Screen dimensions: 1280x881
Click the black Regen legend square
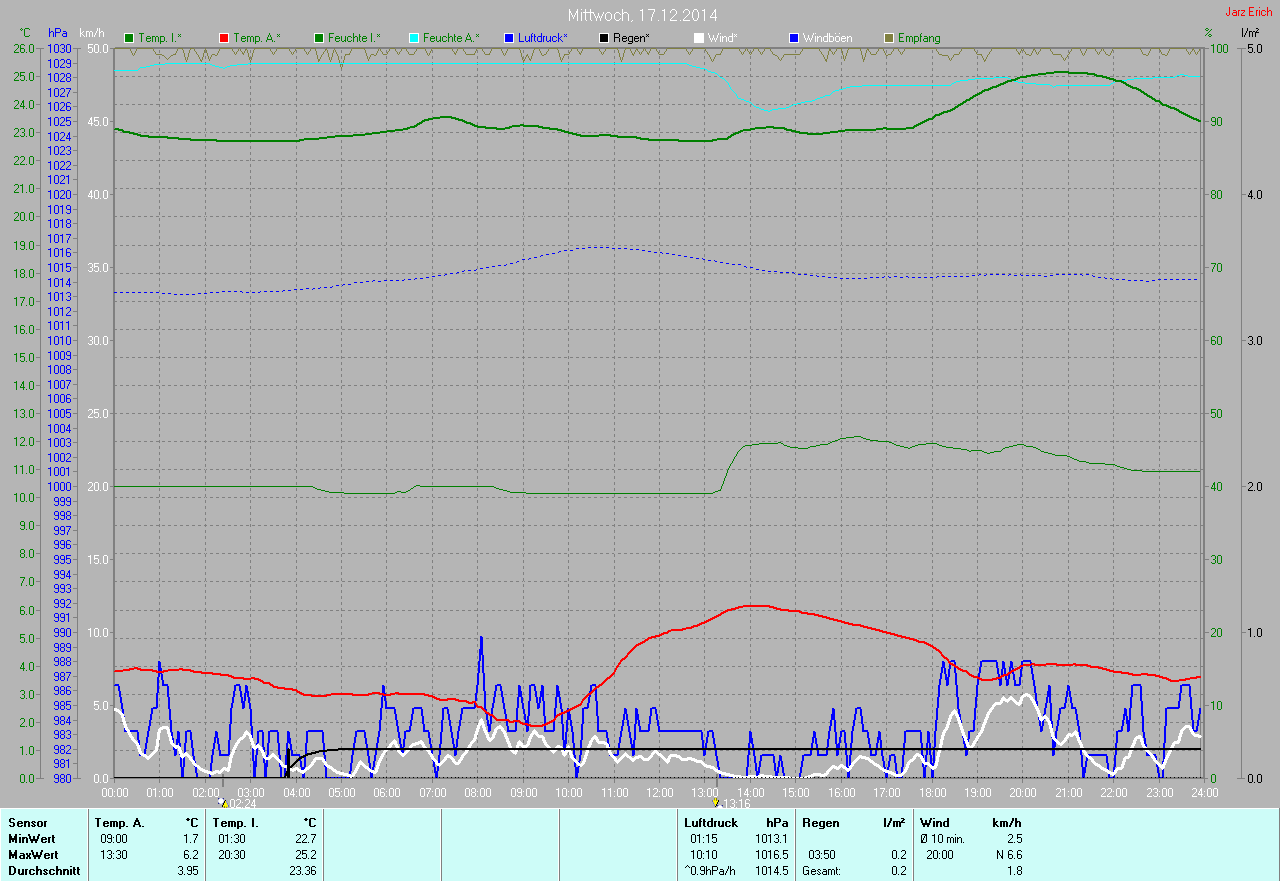pos(604,38)
